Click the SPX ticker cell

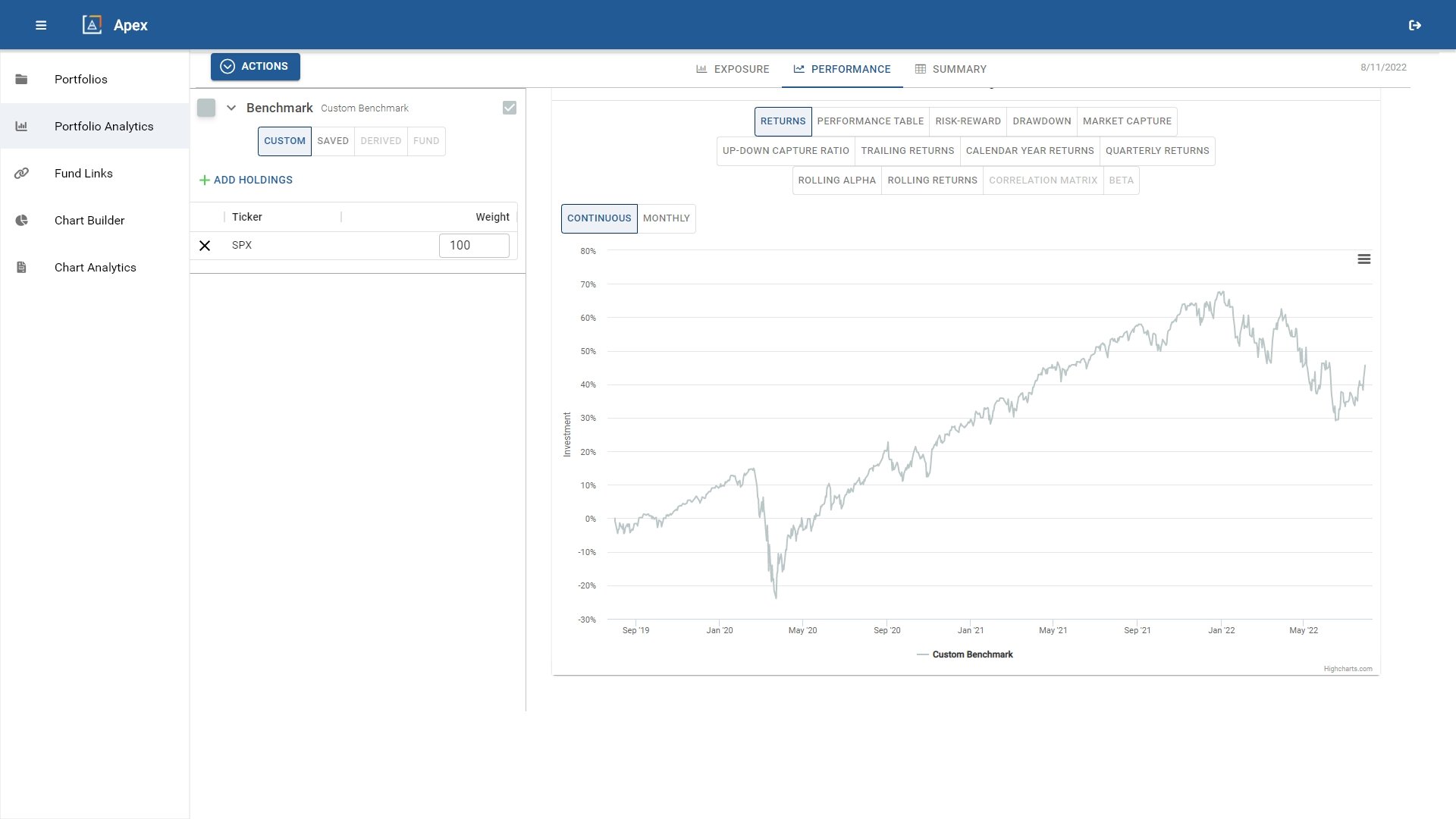coord(242,246)
